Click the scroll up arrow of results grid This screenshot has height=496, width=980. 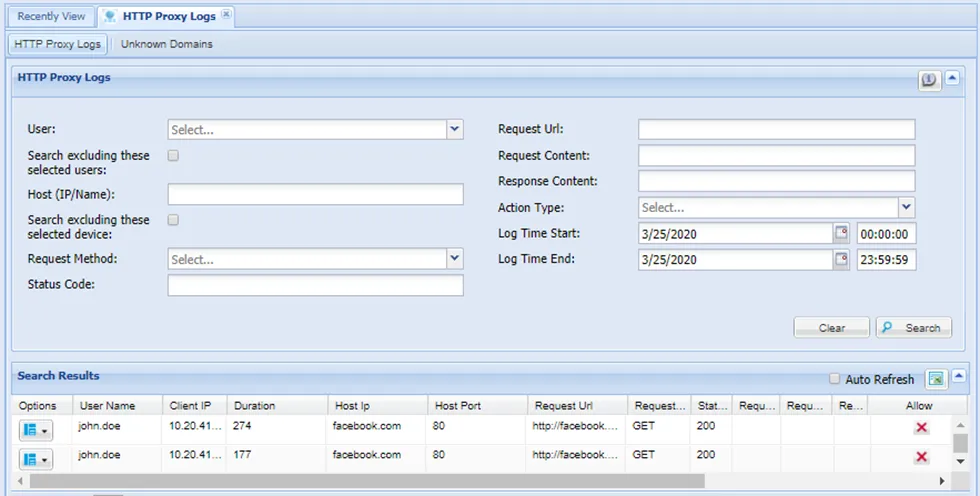coord(960,425)
